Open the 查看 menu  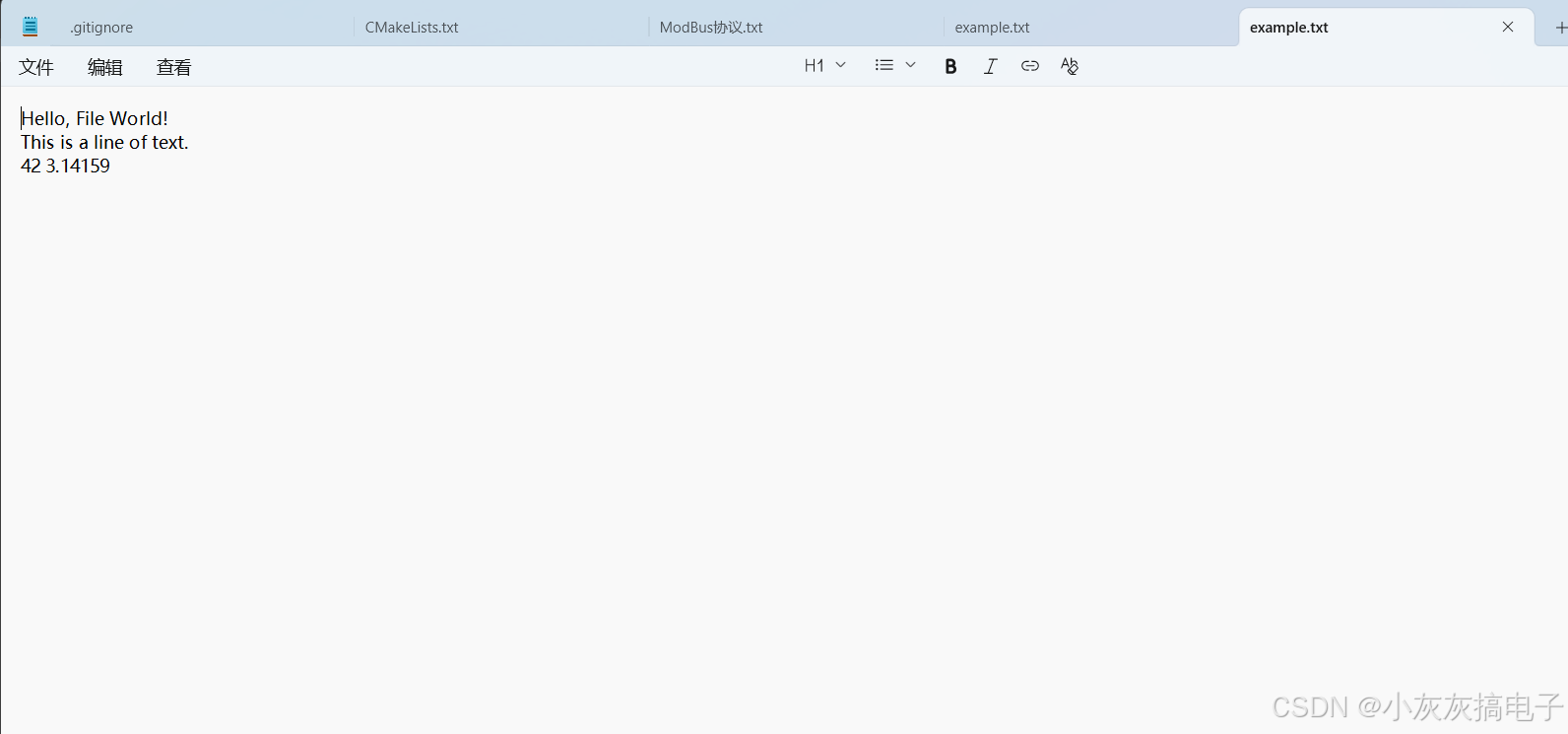(x=174, y=67)
